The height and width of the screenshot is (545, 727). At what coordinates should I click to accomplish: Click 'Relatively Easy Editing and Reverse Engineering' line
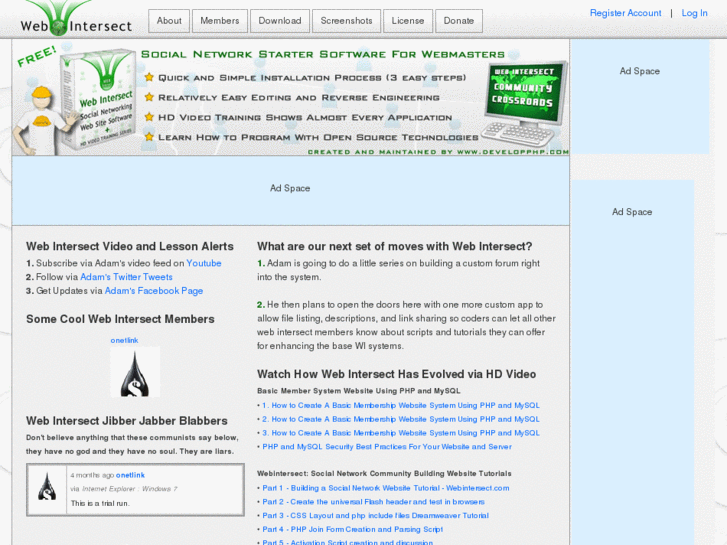click(299, 98)
